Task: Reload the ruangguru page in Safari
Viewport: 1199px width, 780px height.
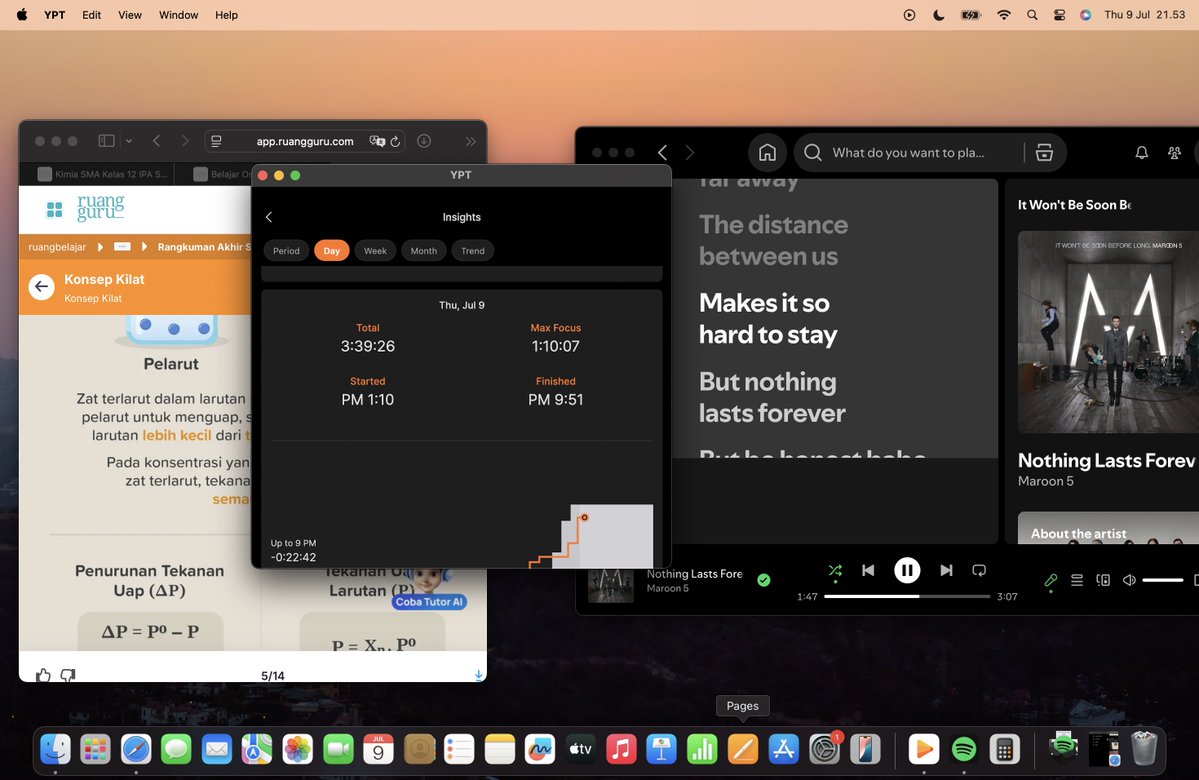Action: point(395,141)
